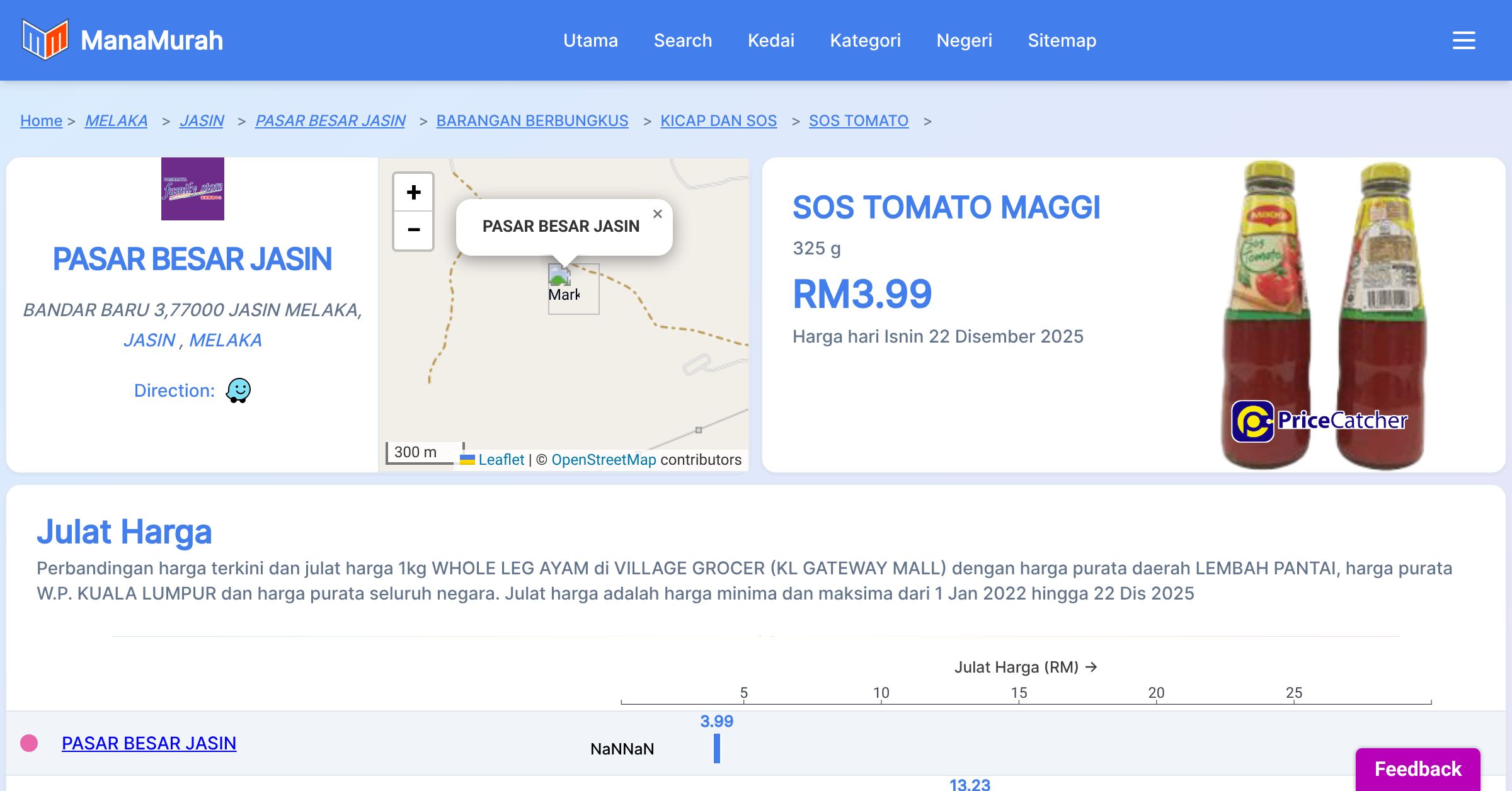Open the OpenStreetMap attribution link

[603, 460]
